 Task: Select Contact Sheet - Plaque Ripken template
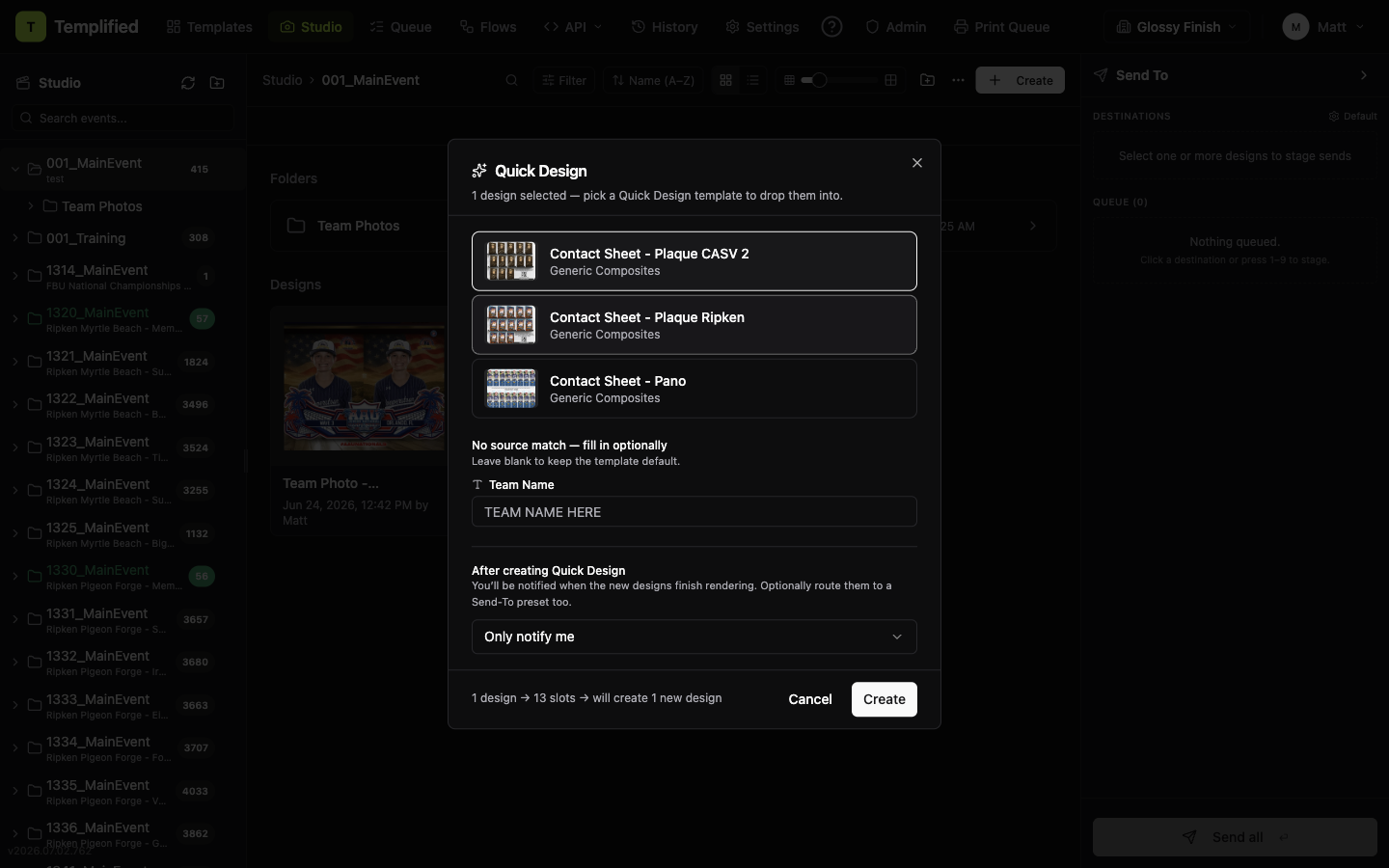pos(694,325)
